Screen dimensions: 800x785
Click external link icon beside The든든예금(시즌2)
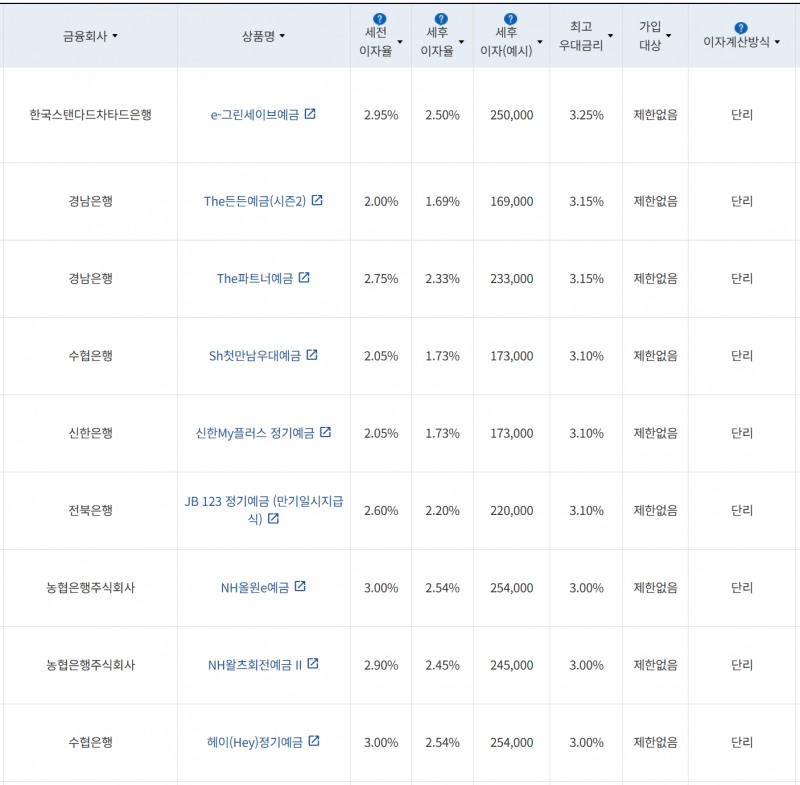(317, 200)
